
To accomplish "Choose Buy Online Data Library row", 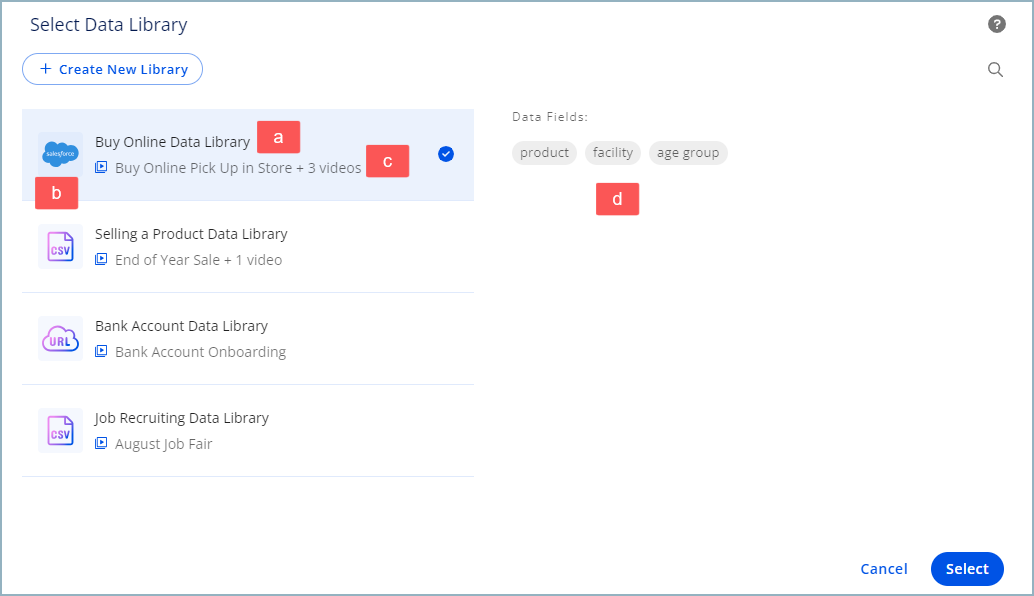I will (x=248, y=154).
